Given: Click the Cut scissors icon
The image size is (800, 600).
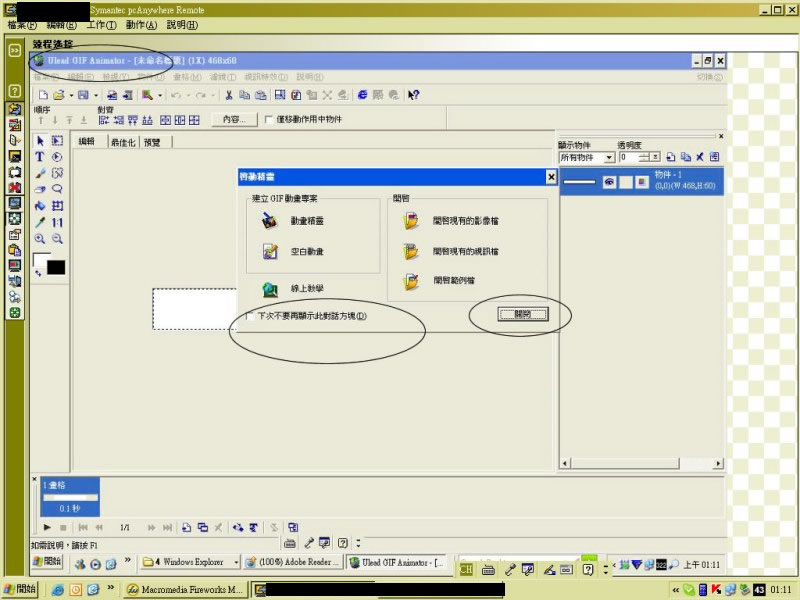Looking at the screenshot, I should (229, 95).
